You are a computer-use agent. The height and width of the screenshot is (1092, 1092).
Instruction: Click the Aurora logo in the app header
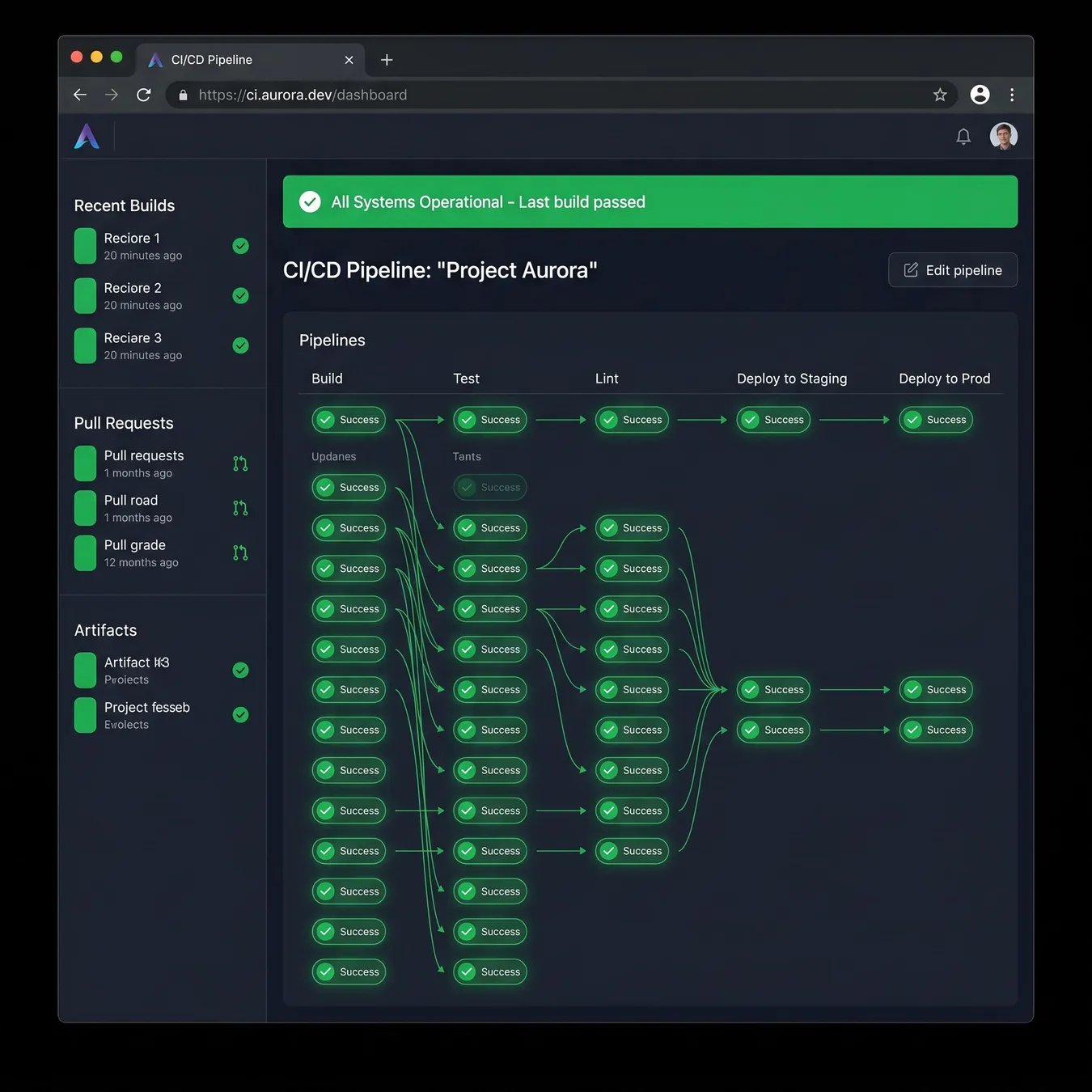pyautogui.click(x=87, y=136)
